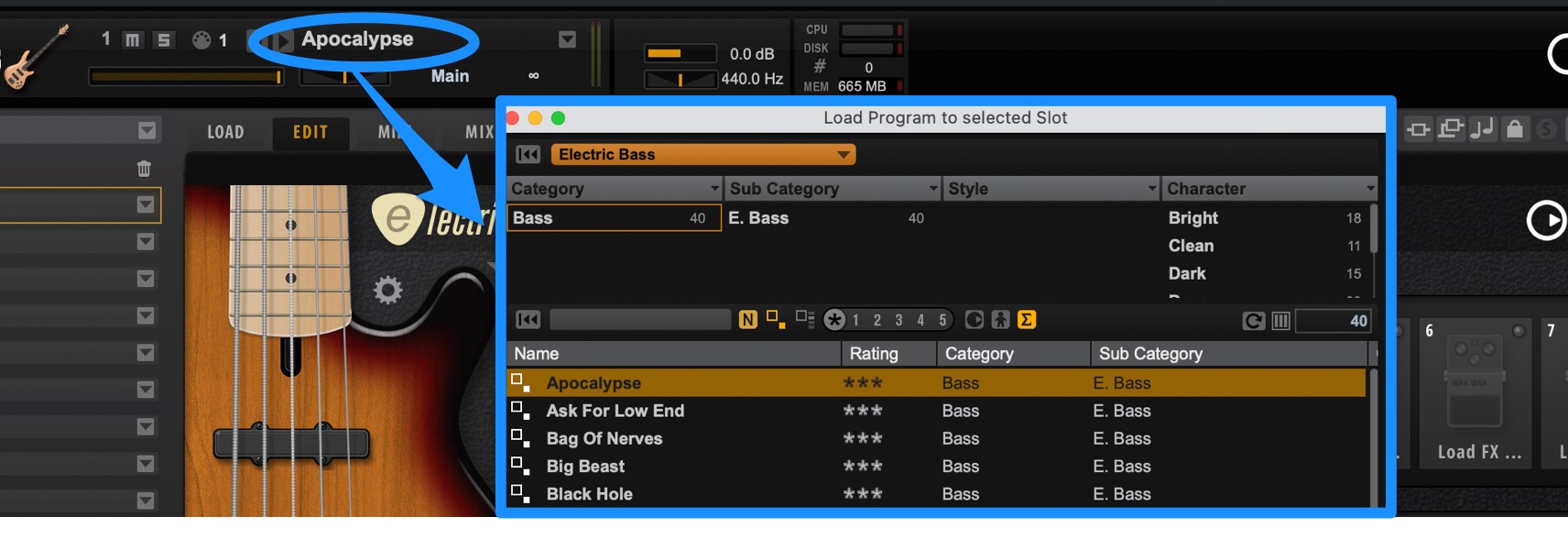Click reset search arrow left of search field
1568x550 pixels.
528,319
